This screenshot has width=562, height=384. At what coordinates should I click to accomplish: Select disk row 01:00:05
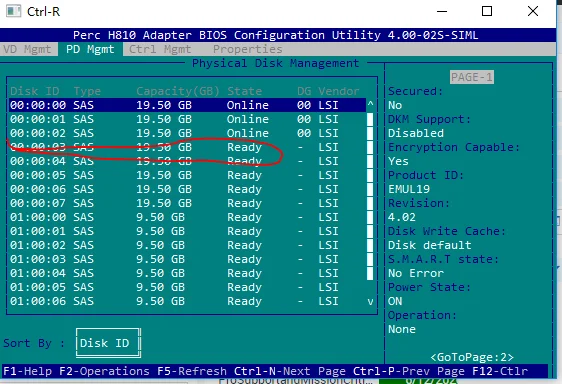pyautogui.click(x=187, y=287)
